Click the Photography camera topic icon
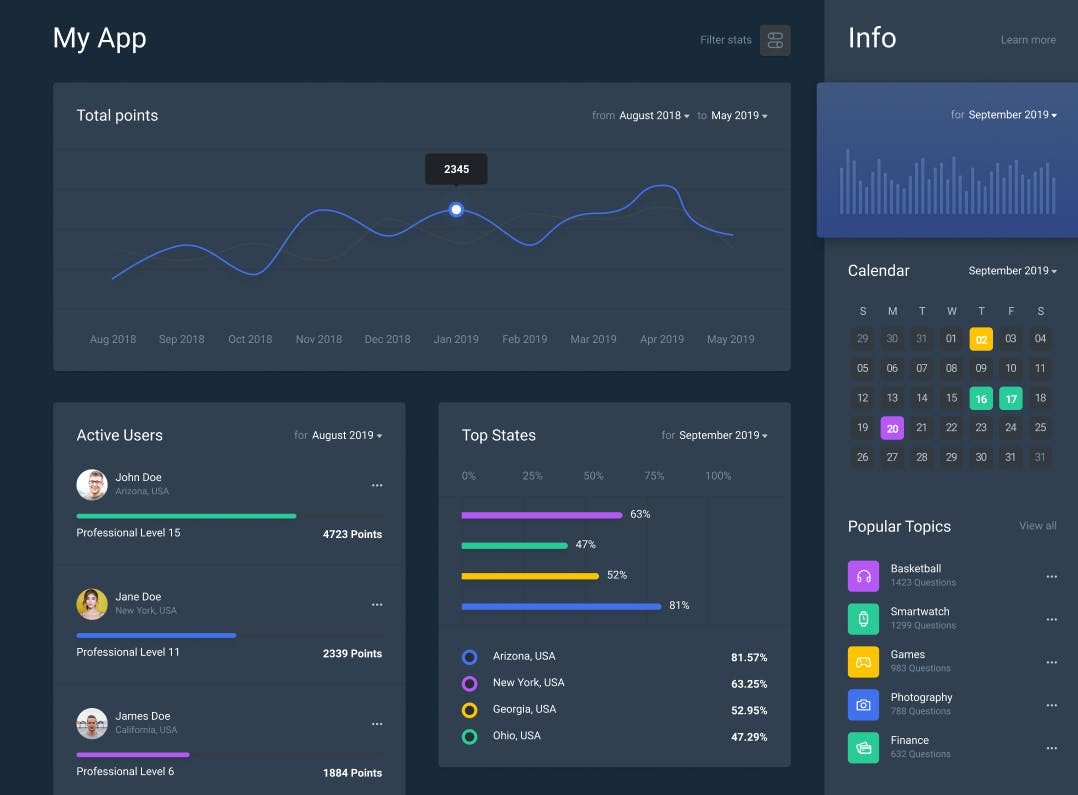The image size is (1078, 795). click(x=863, y=705)
